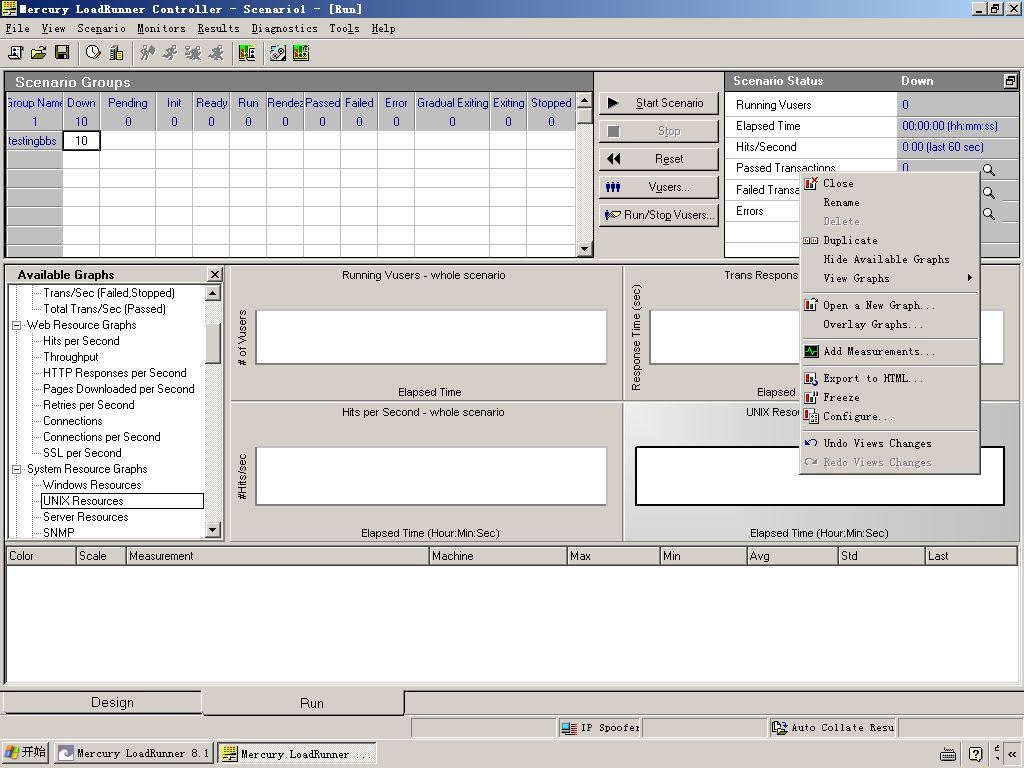The width and height of the screenshot is (1024, 768).
Task: Close the Available Graphs panel
Action: pos(214,274)
